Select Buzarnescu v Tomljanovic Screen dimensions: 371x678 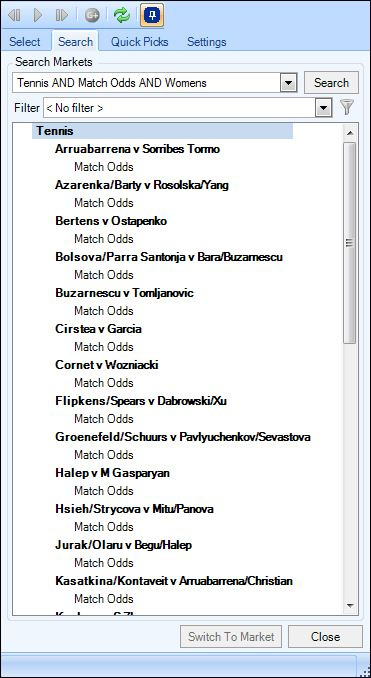point(125,293)
